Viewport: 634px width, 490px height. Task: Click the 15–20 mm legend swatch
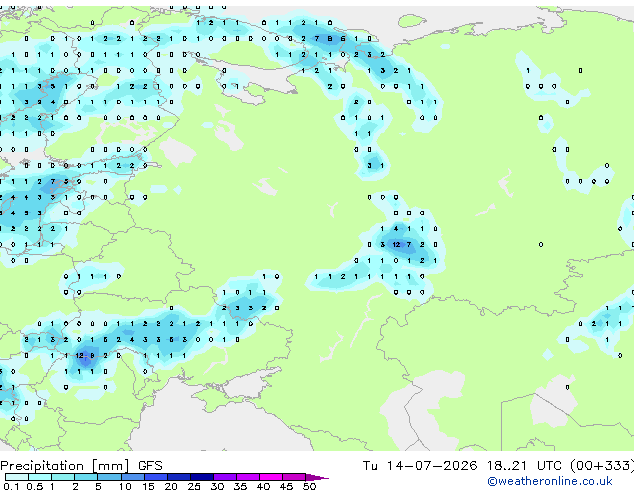[156, 477]
